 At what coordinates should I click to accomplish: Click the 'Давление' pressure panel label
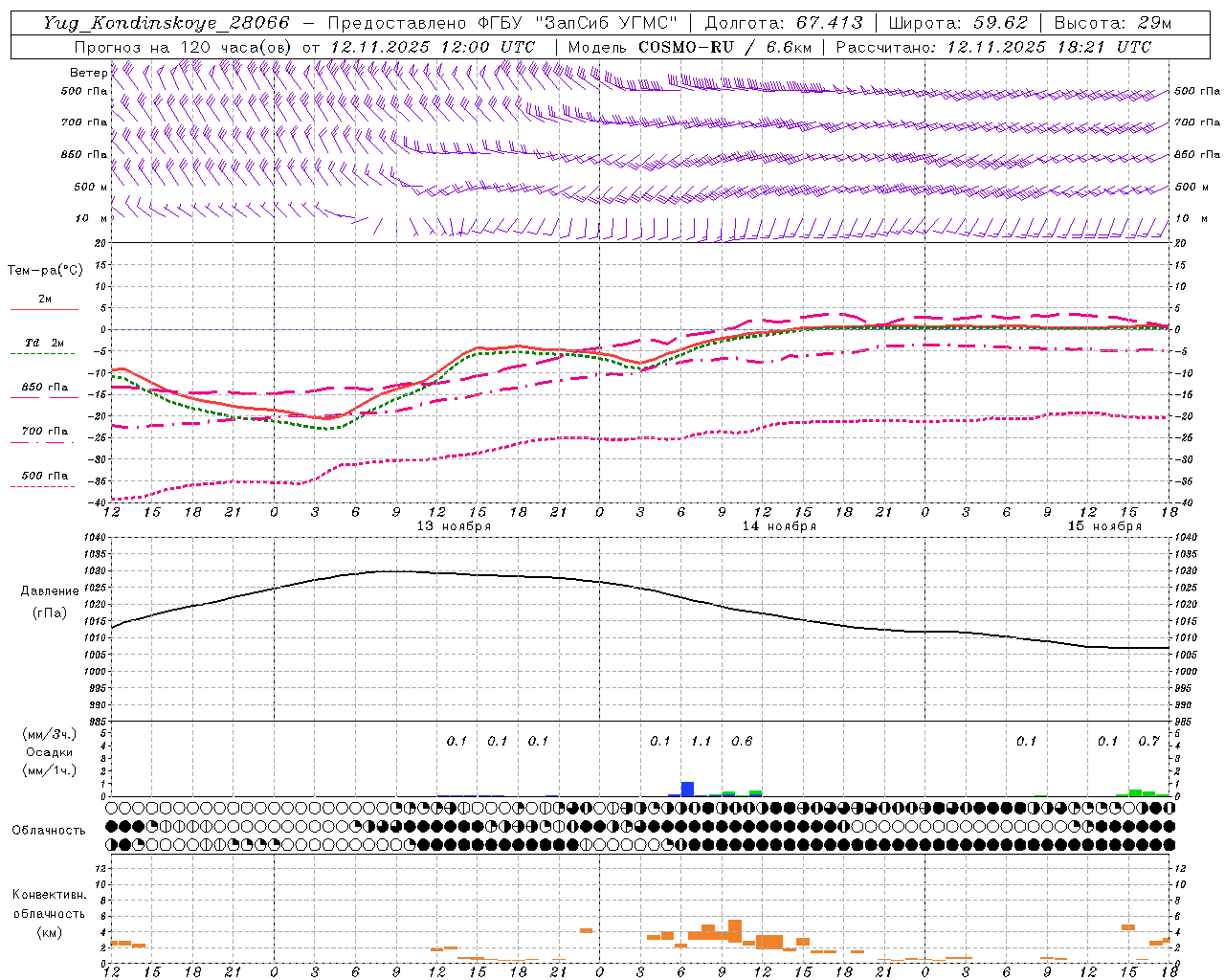(50, 591)
